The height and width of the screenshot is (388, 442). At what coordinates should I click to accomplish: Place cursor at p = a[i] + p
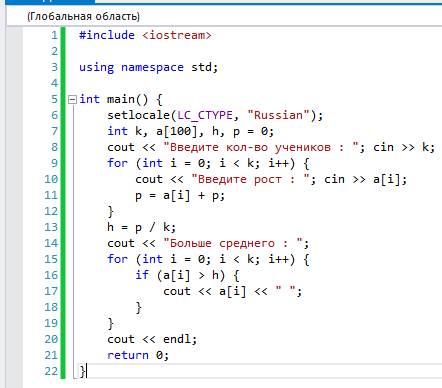click(180, 195)
